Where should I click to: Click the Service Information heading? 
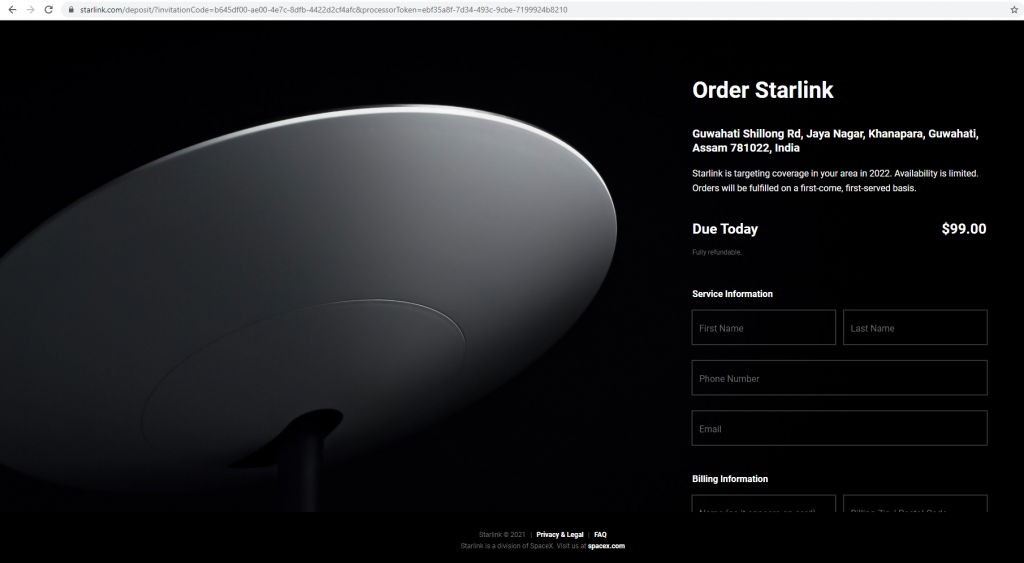tap(732, 294)
